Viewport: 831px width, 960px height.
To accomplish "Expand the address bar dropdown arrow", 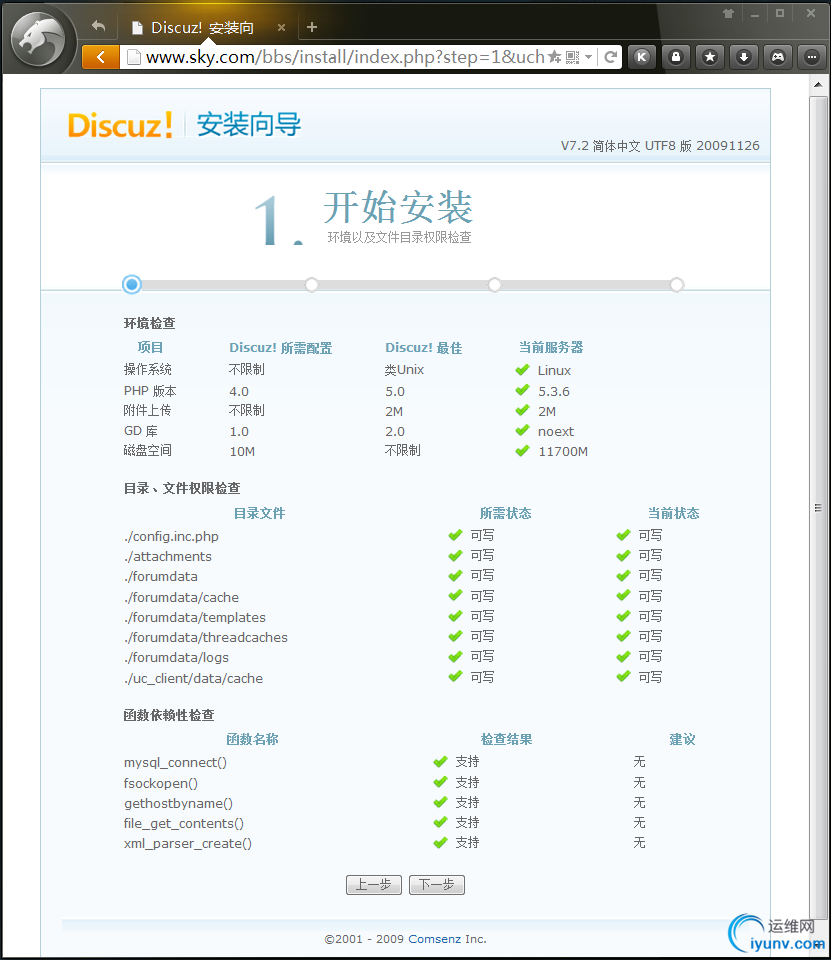I will pyautogui.click(x=588, y=58).
